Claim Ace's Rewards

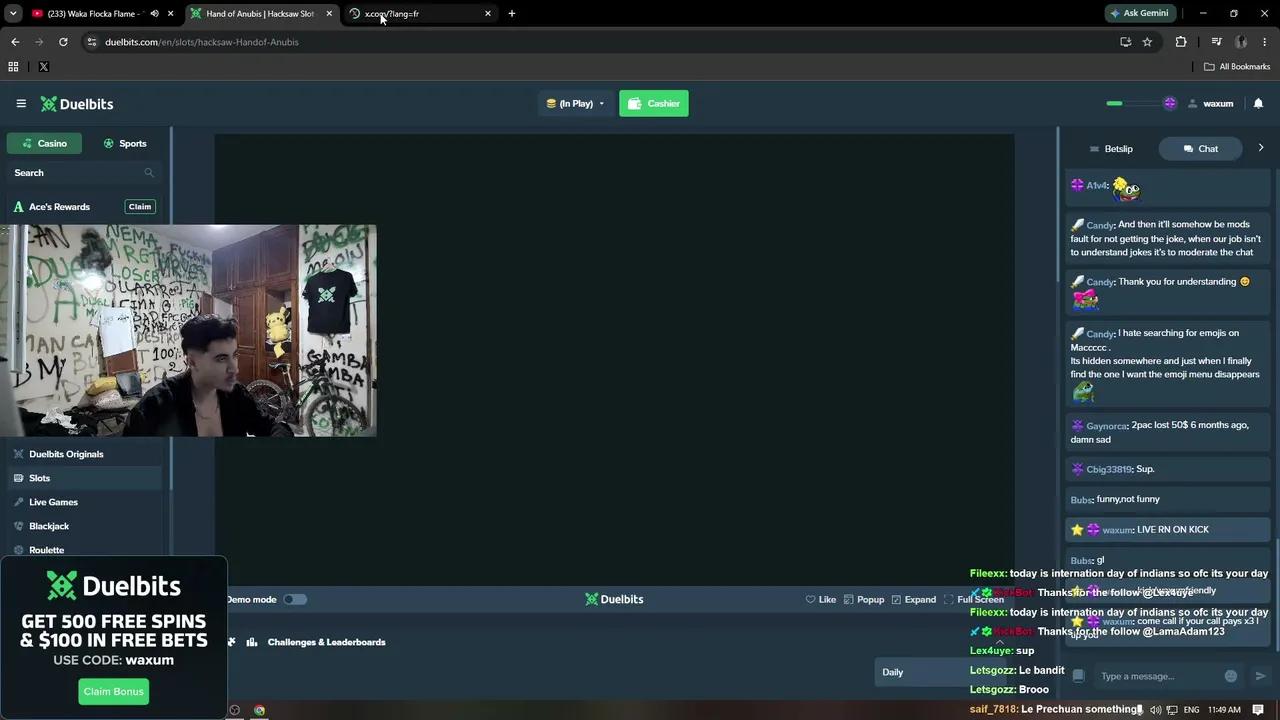click(x=140, y=207)
